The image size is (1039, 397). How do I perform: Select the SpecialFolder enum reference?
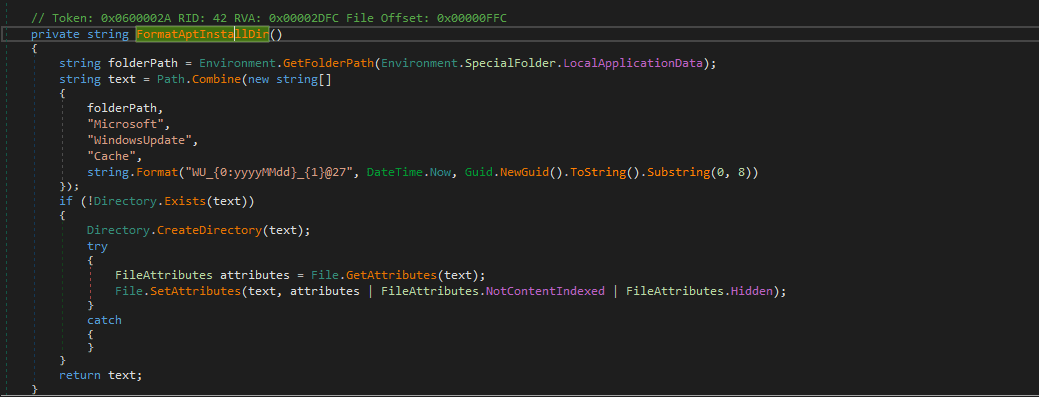(510, 64)
